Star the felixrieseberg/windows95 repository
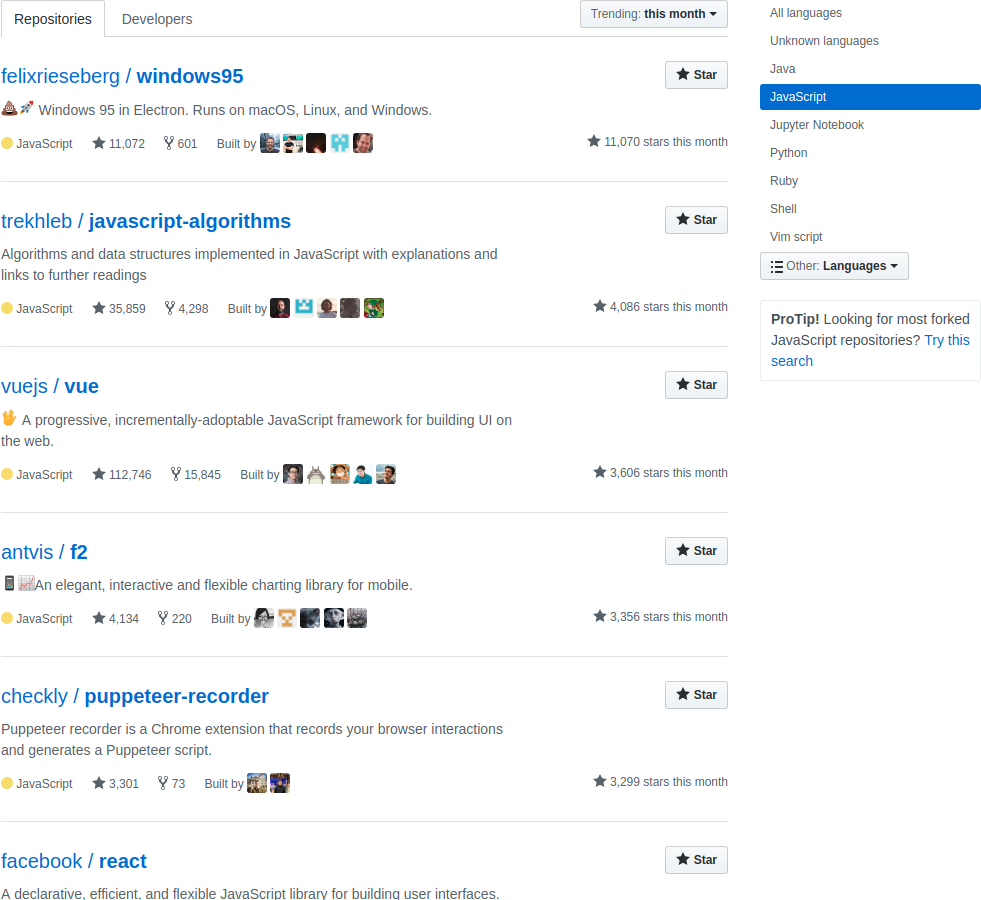 696,75
